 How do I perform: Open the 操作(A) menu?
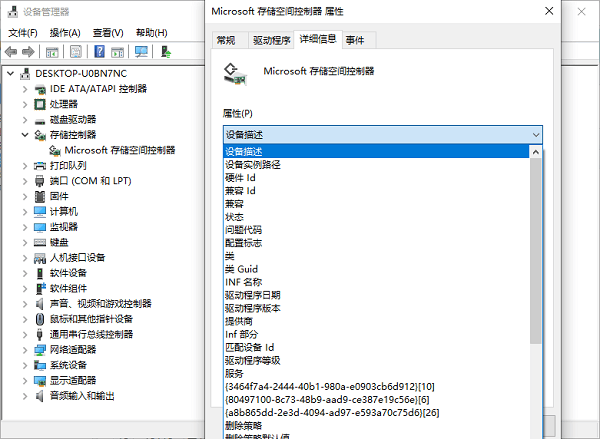tap(65, 33)
